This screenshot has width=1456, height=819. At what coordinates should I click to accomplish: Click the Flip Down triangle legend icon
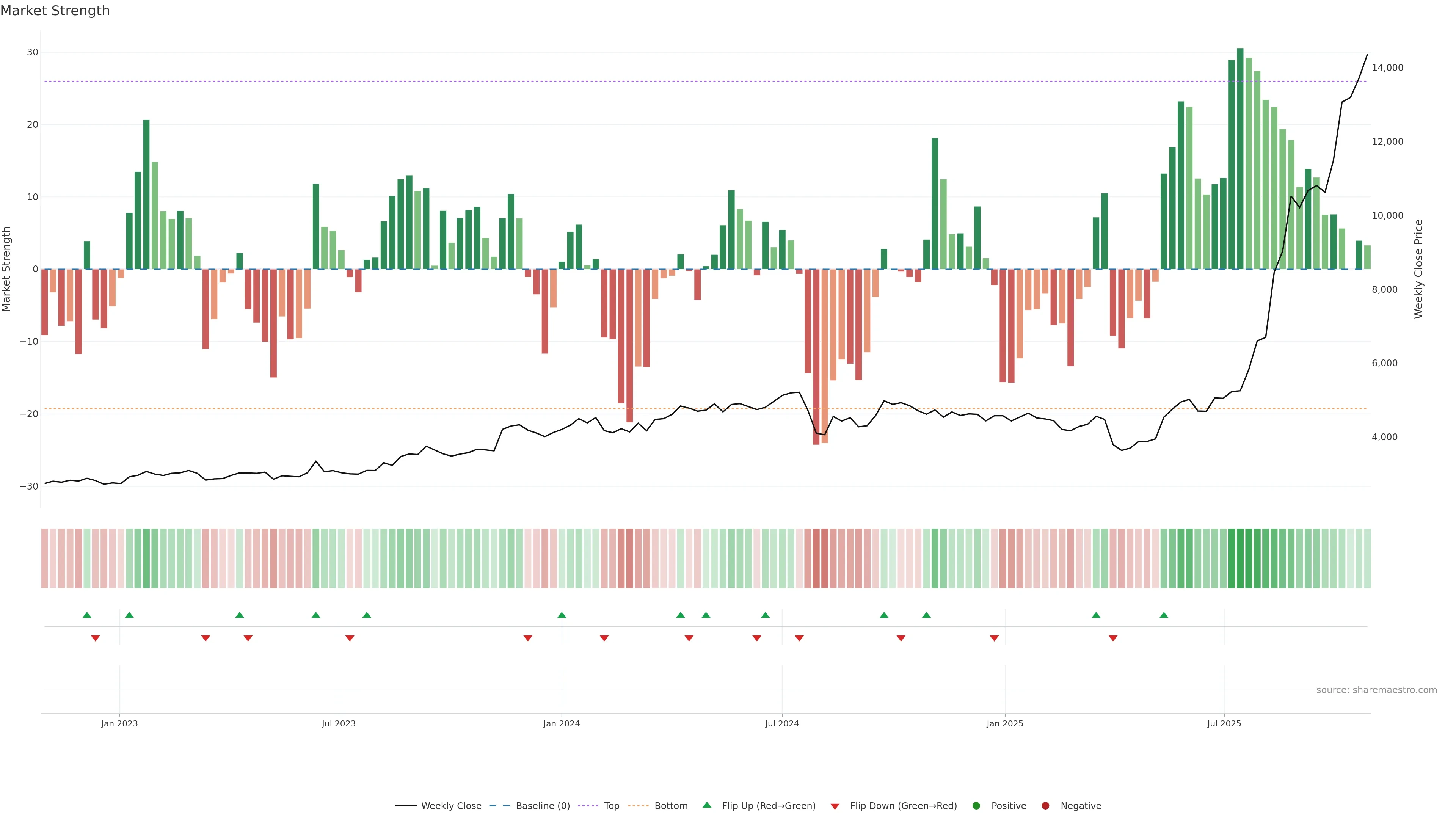(835, 806)
